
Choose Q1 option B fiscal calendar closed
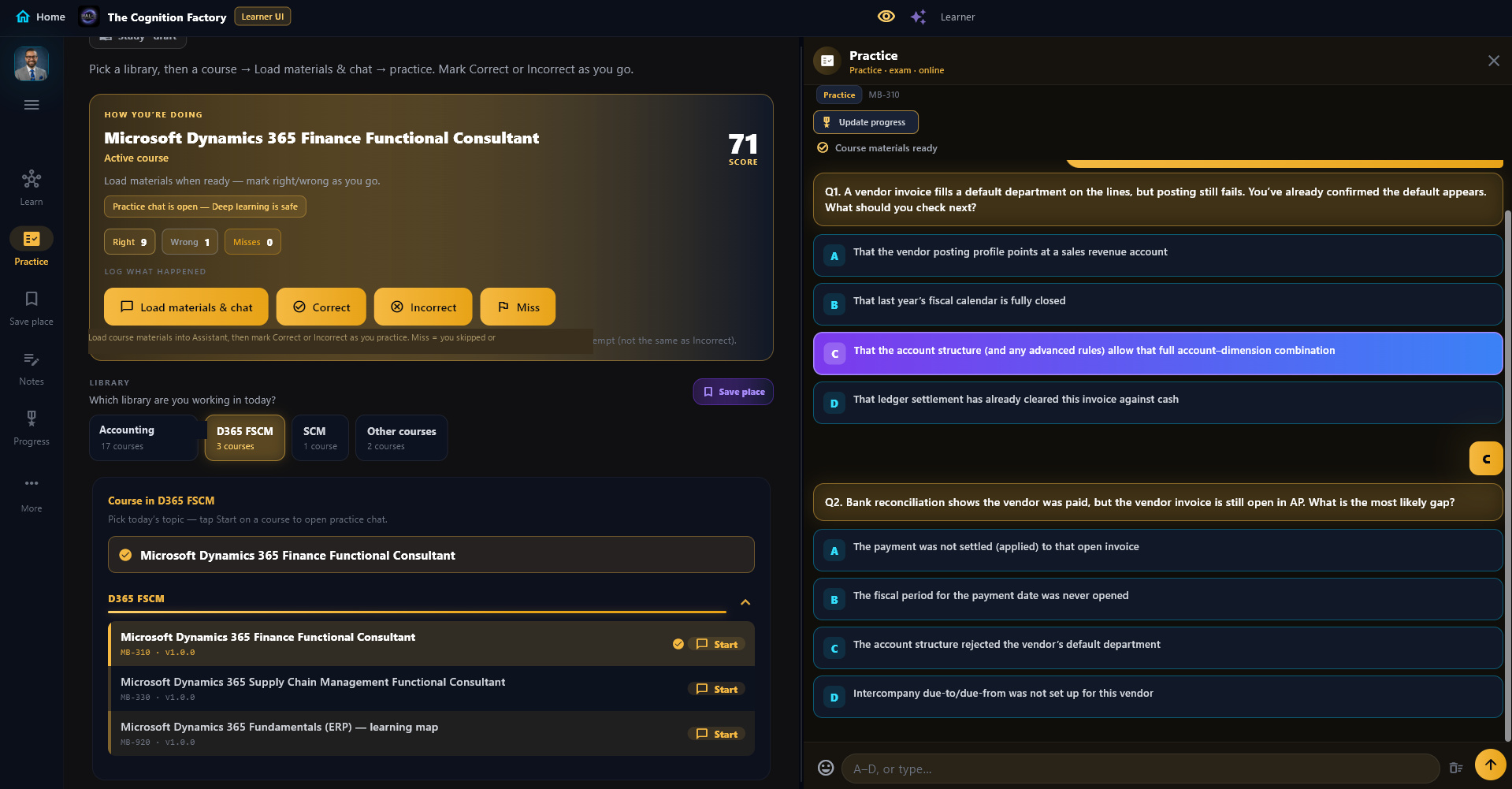coord(1157,304)
